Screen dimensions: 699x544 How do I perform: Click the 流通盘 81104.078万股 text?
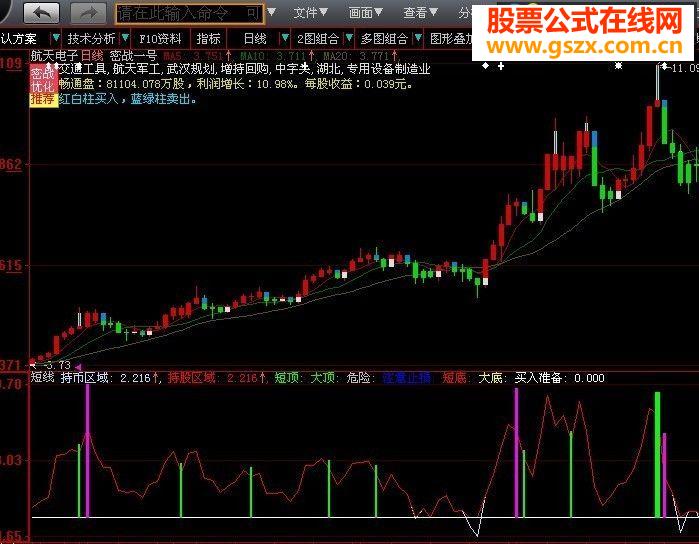[x=121, y=84]
